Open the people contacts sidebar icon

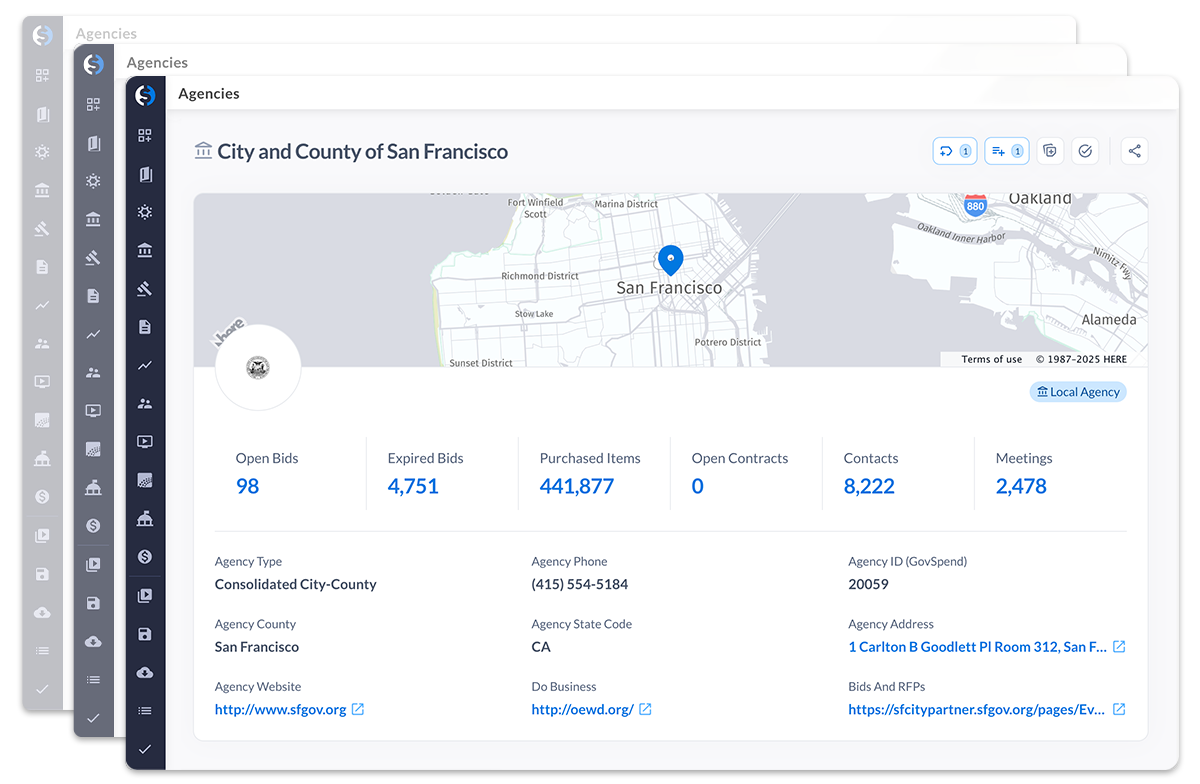point(145,404)
